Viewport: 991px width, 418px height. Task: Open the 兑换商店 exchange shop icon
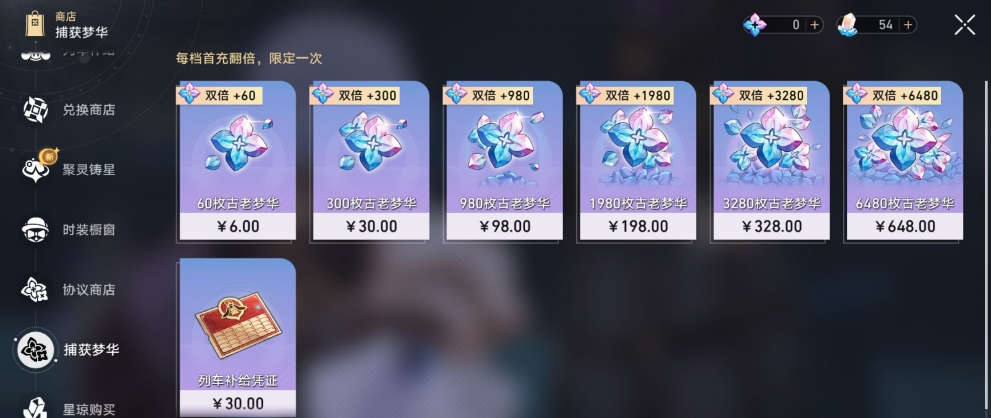coord(35,109)
